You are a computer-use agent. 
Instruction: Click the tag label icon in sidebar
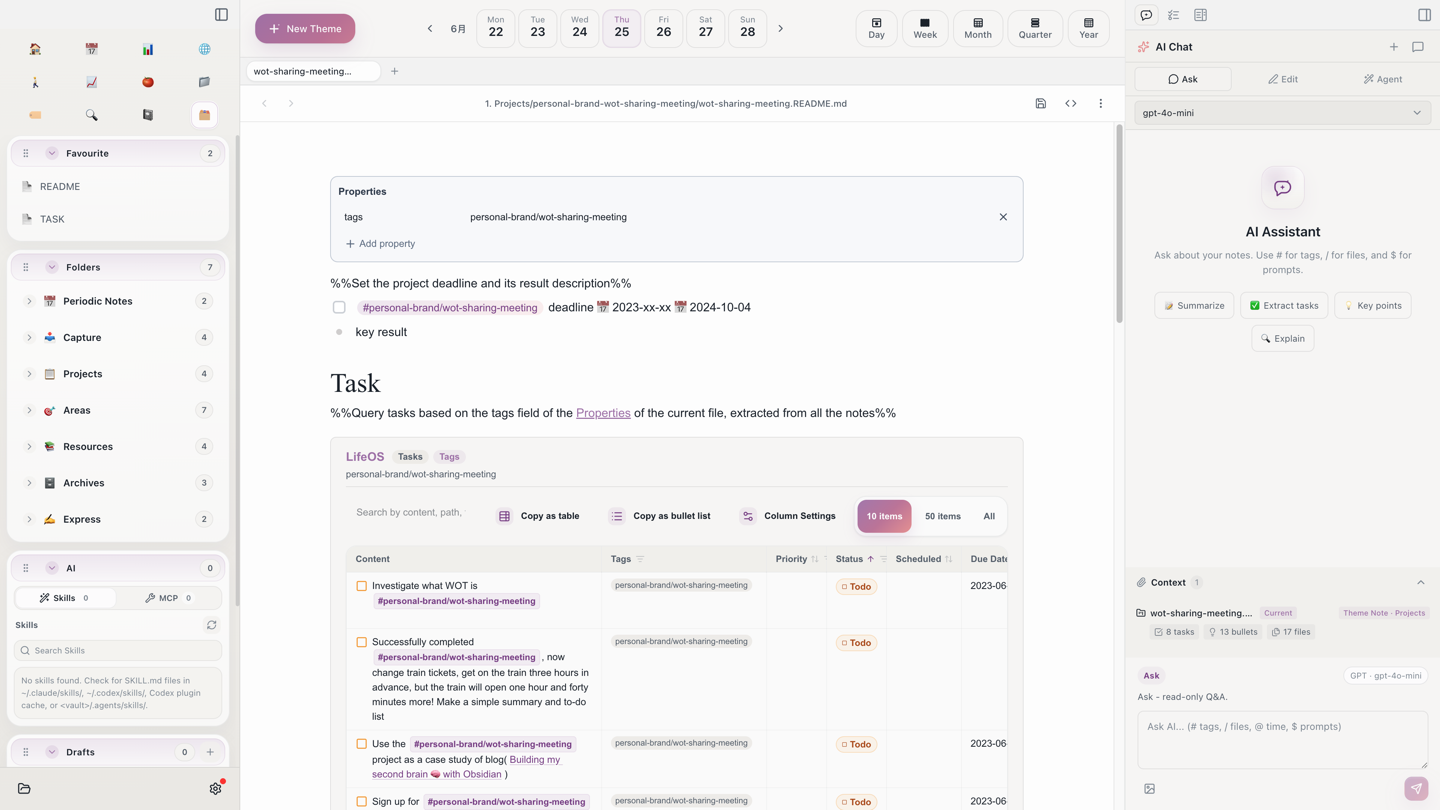click(x=35, y=115)
